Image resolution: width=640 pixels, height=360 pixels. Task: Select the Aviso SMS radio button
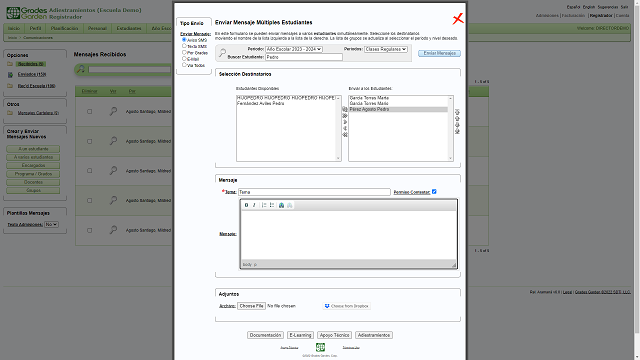click(x=184, y=40)
